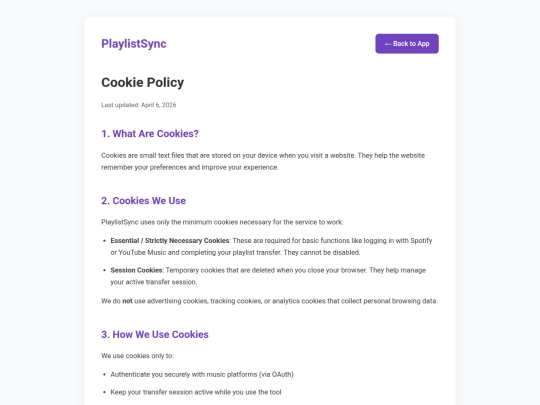Click the 'Authenticate you securely' bullet item
Screen dimensions: 540x405
coord(202,374)
